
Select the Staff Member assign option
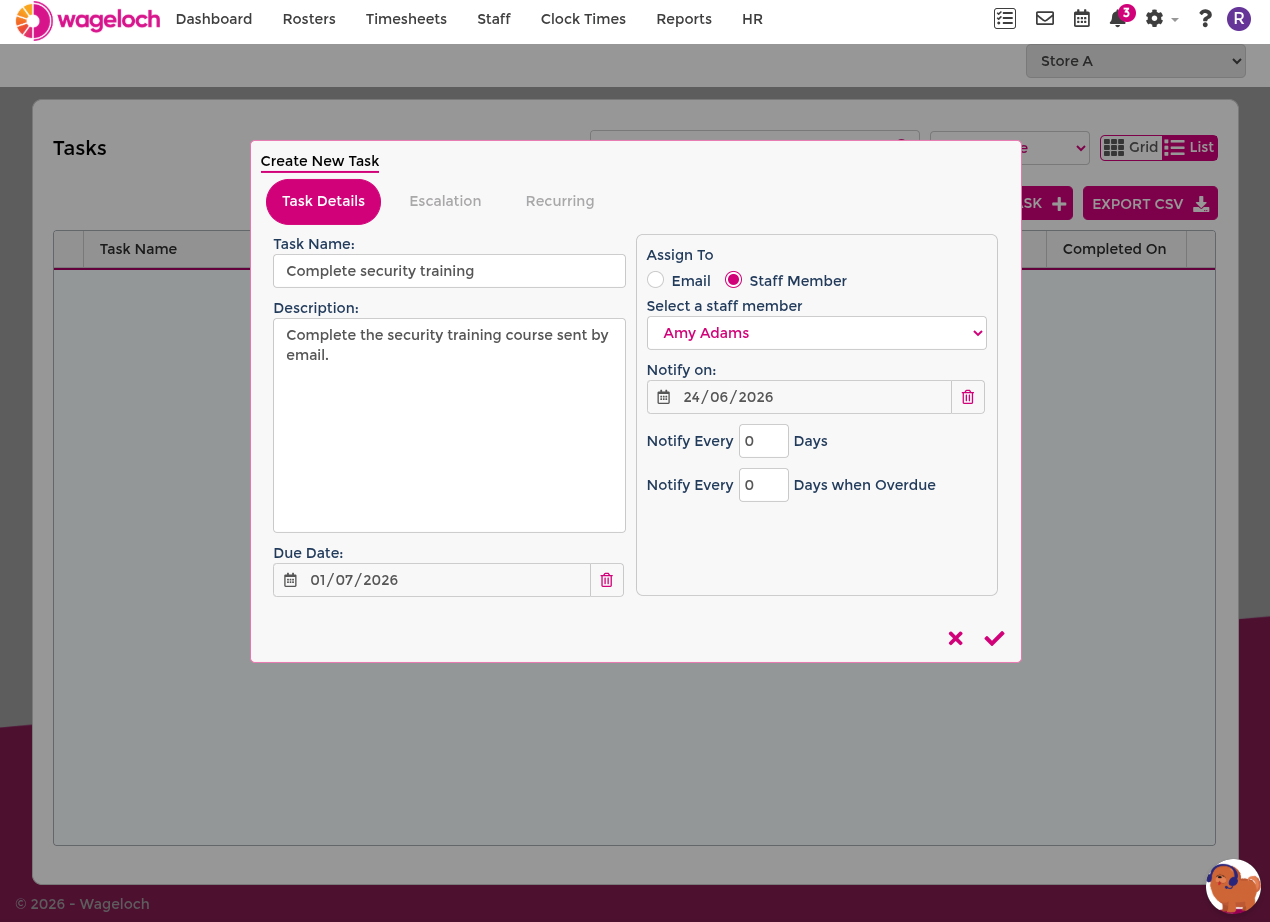tap(734, 281)
